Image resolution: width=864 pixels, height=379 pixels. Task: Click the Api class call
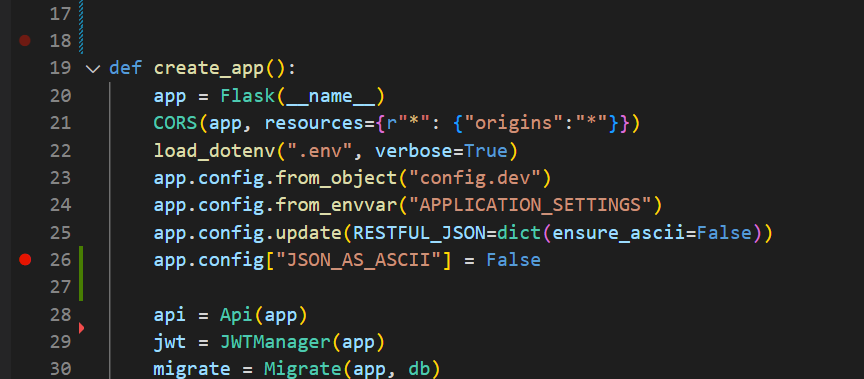click(x=236, y=315)
